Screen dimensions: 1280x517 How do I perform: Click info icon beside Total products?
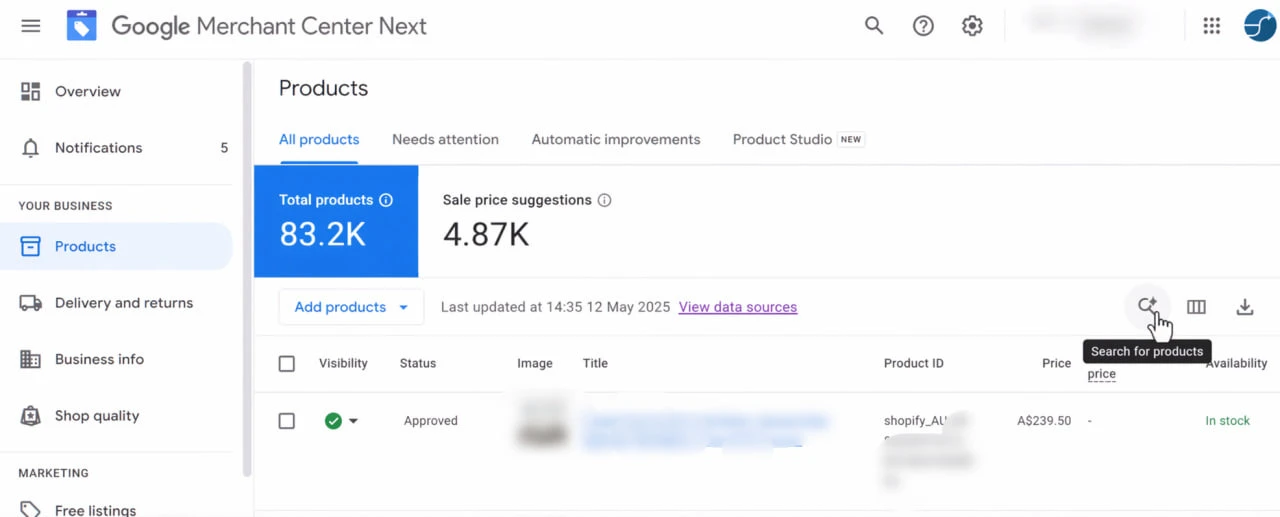pos(386,200)
